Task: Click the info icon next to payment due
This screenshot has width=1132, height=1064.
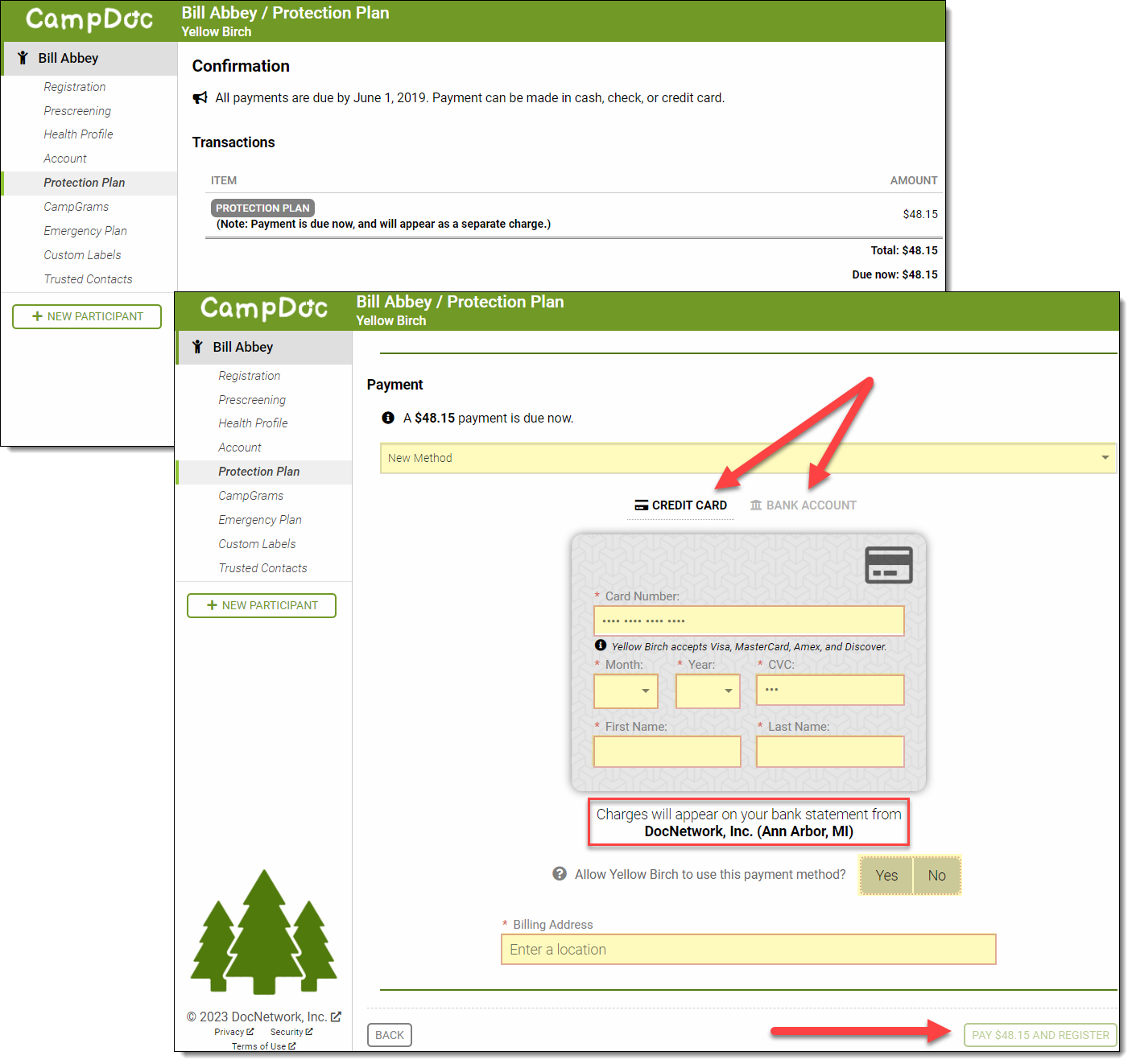Action: coord(388,418)
